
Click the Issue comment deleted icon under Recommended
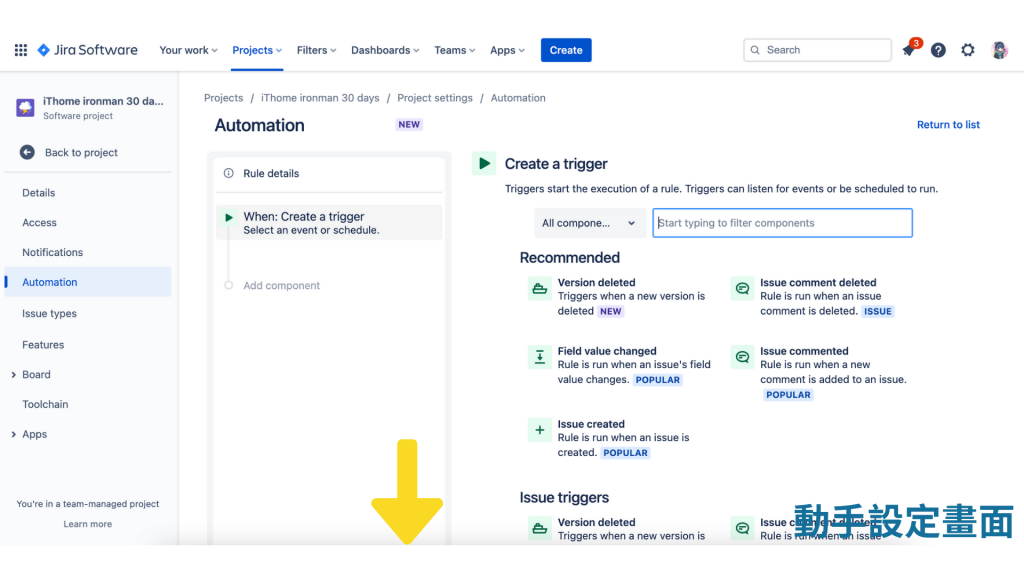(x=742, y=288)
